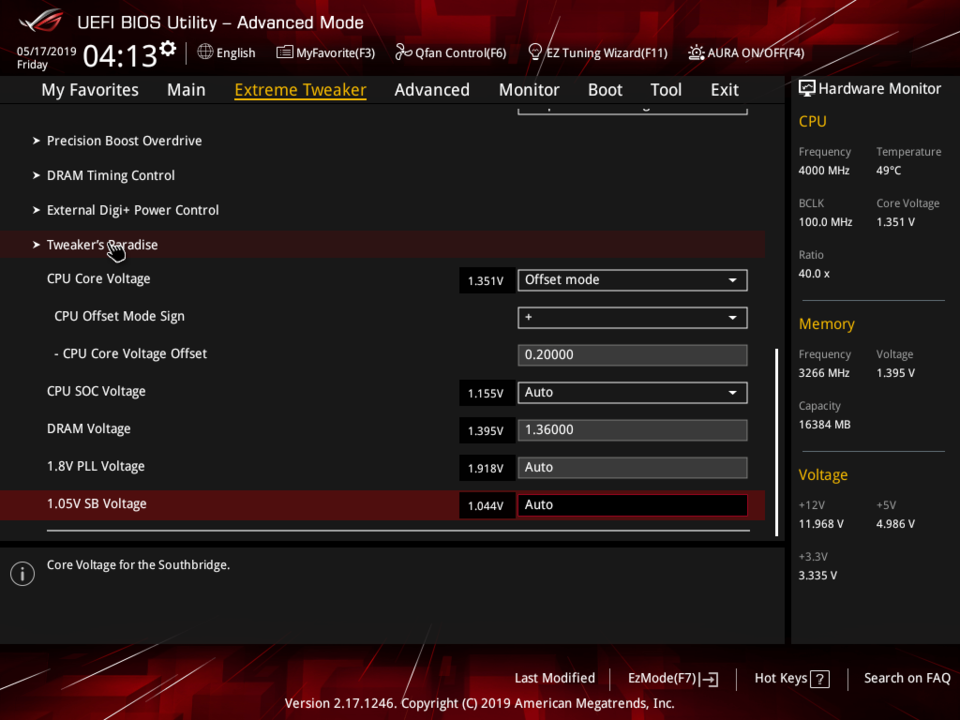Open the My Favorites tab
The image size is (960, 720).
click(90, 90)
